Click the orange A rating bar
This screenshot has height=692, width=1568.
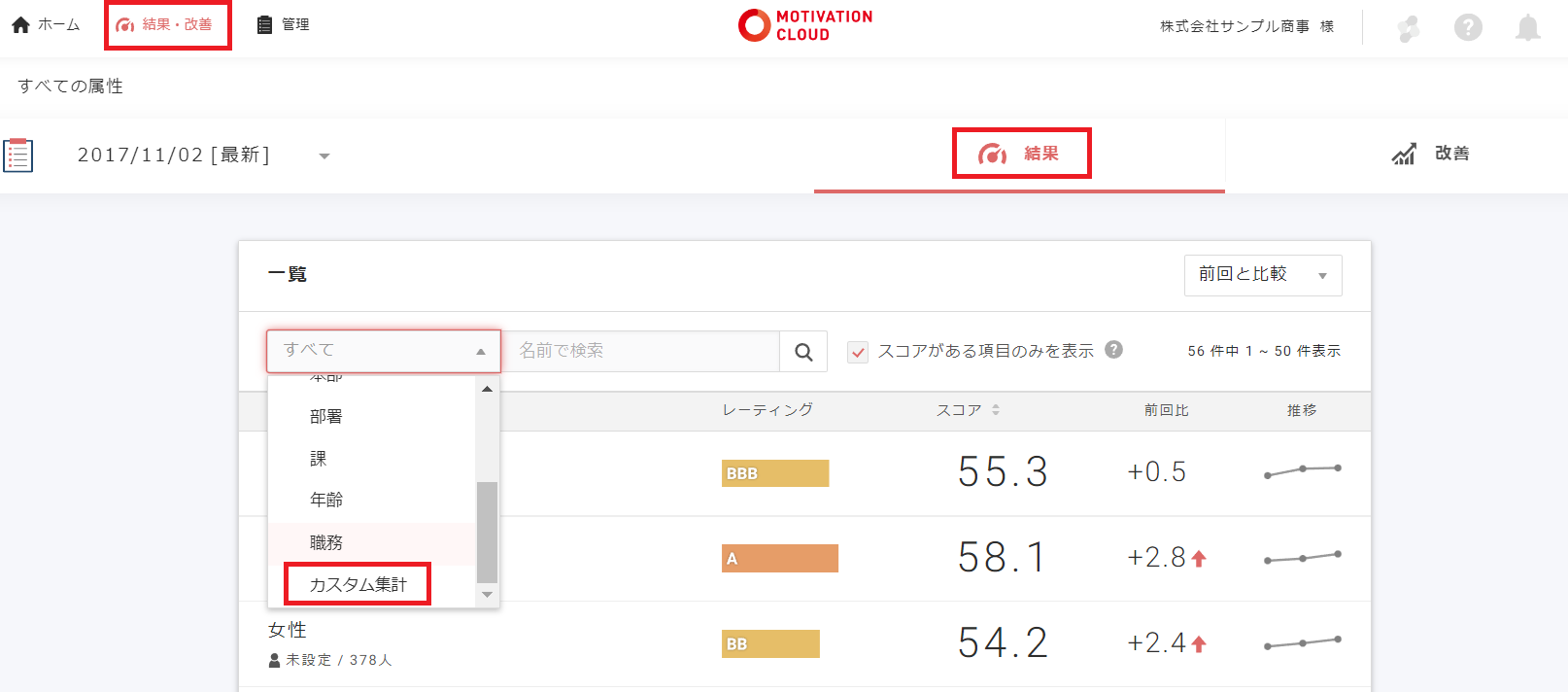(x=779, y=559)
